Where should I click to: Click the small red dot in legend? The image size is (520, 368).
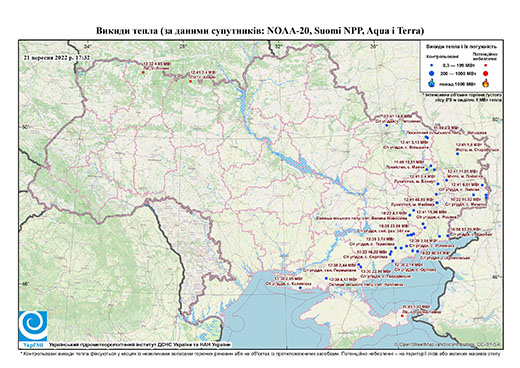tap(486, 65)
